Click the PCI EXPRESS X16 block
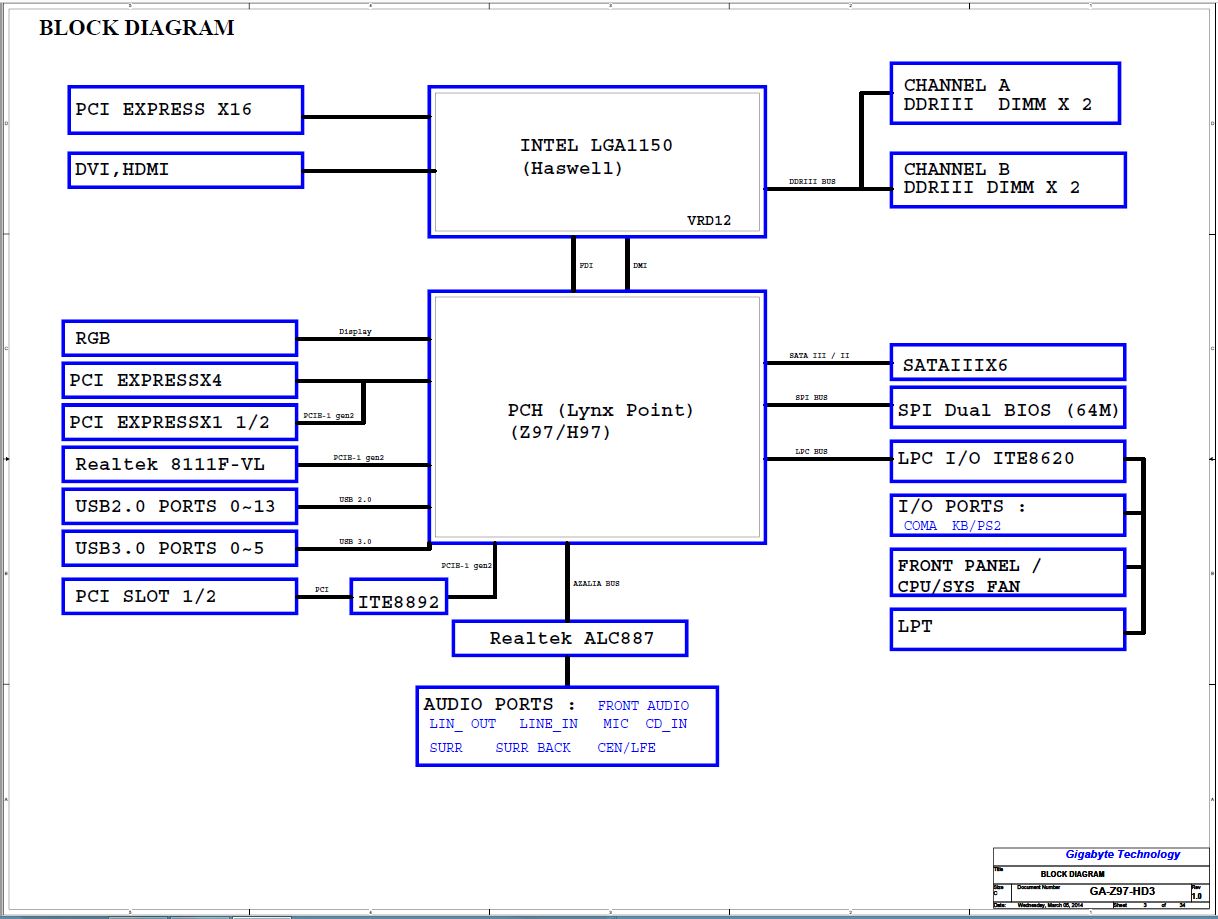1218x919 pixels. [186, 110]
